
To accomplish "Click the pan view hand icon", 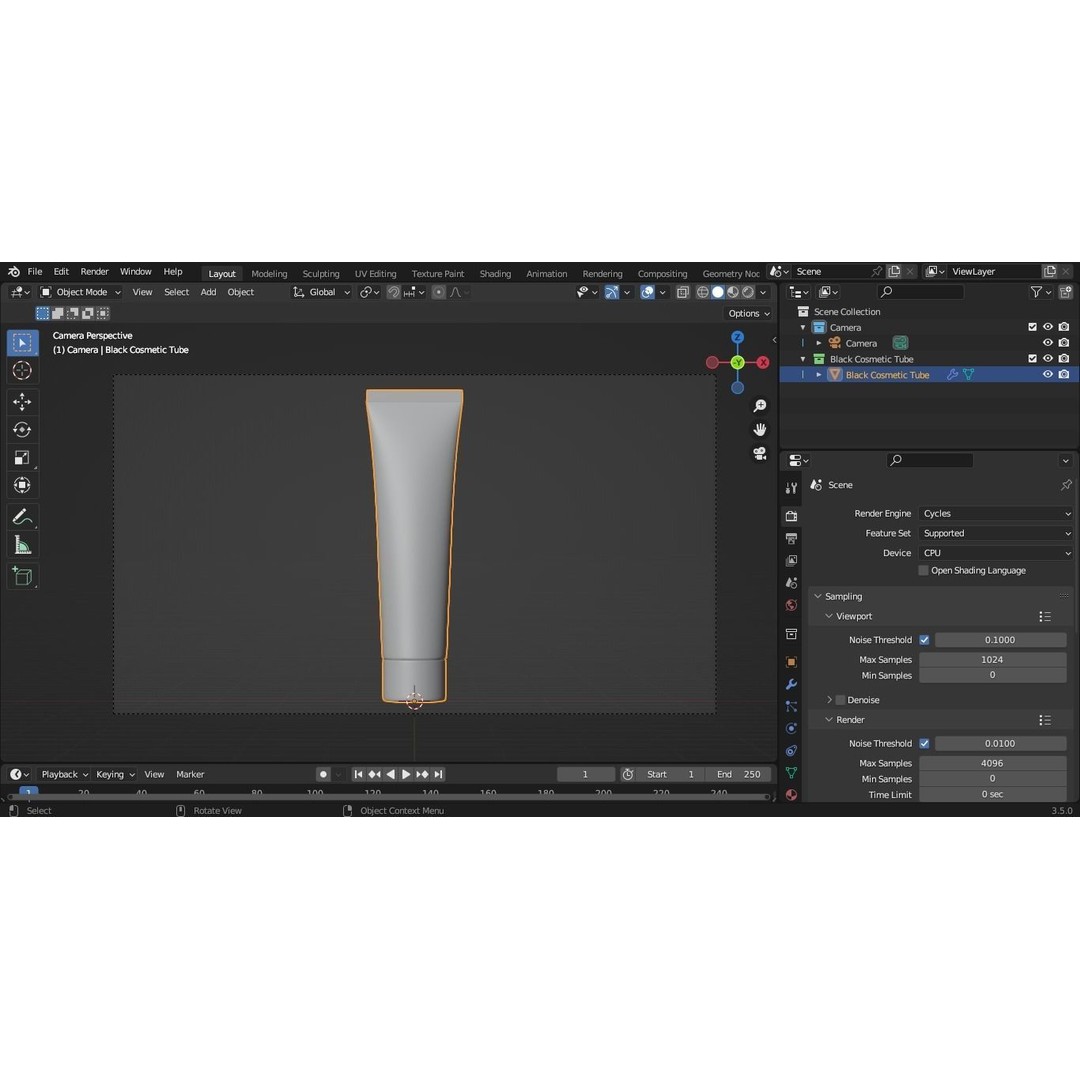I will click(x=760, y=430).
